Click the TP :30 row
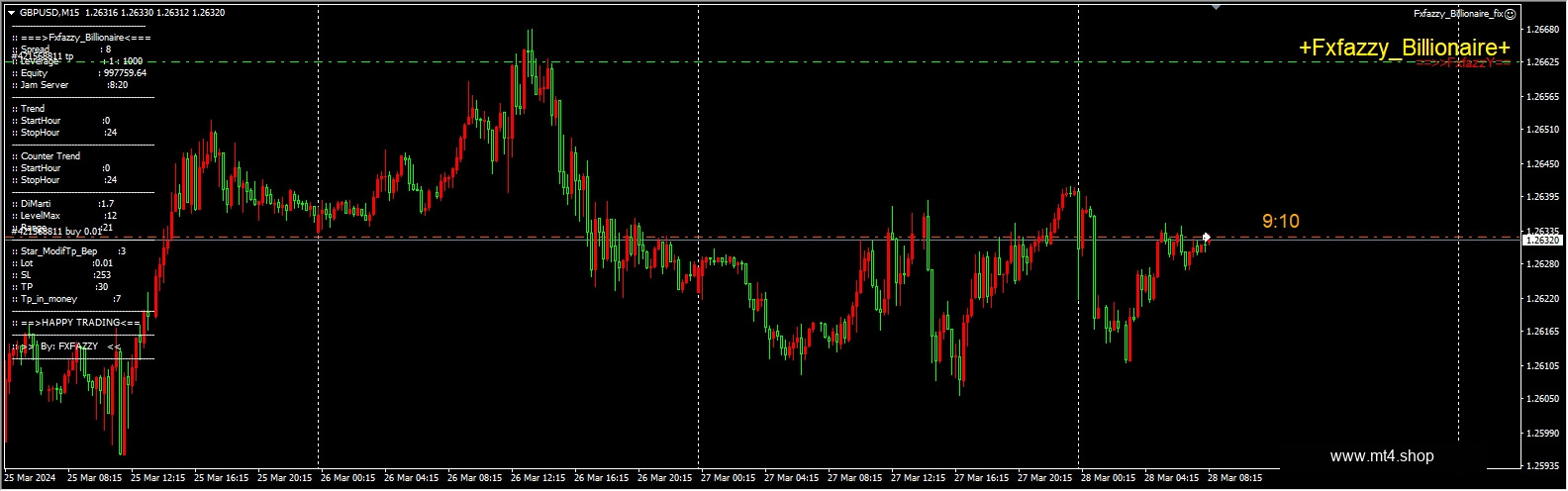Image resolution: width=1568 pixels, height=491 pixels. click(60, 287)
